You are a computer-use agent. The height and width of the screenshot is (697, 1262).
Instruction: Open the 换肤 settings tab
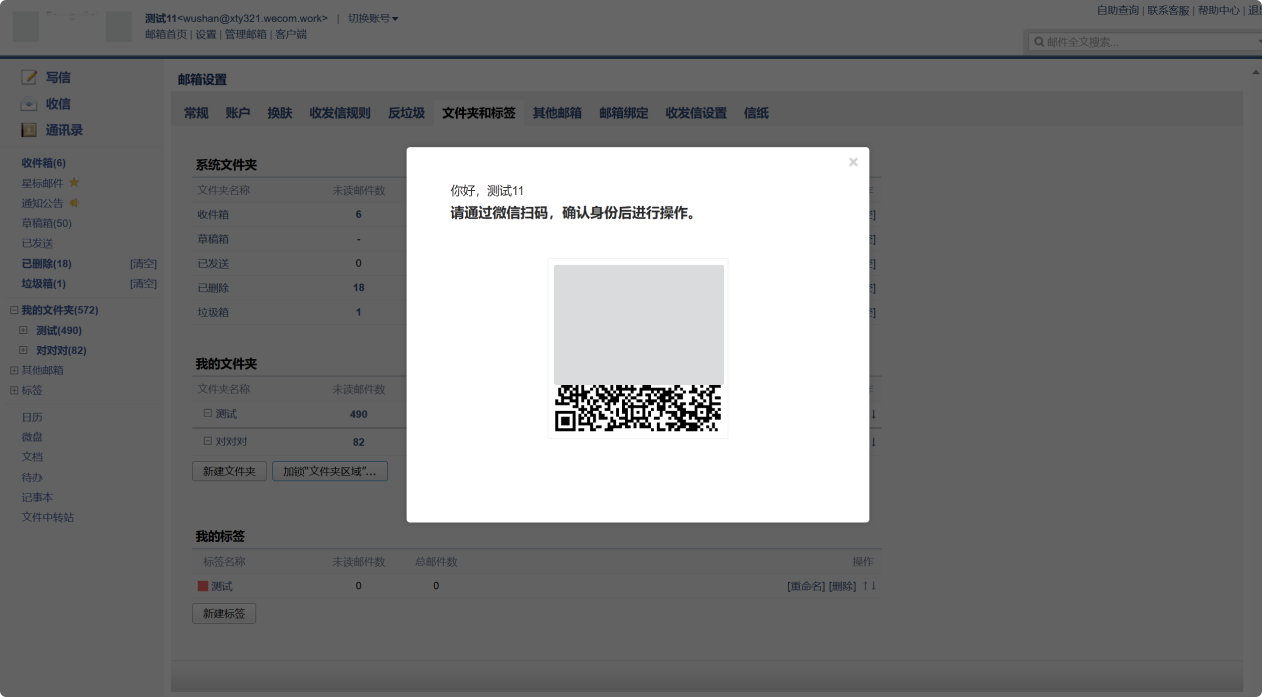pyautogui.click(x=280, y=113)
